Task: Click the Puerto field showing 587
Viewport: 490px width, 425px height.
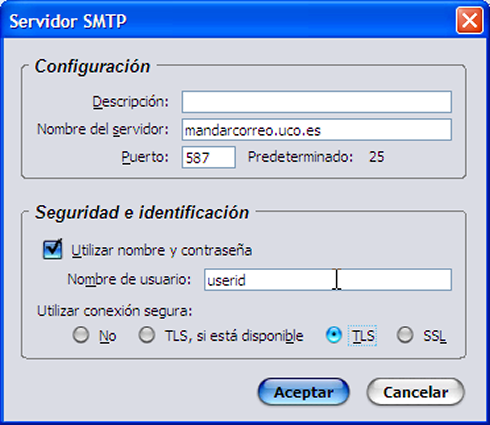Action: click(209, 157)
